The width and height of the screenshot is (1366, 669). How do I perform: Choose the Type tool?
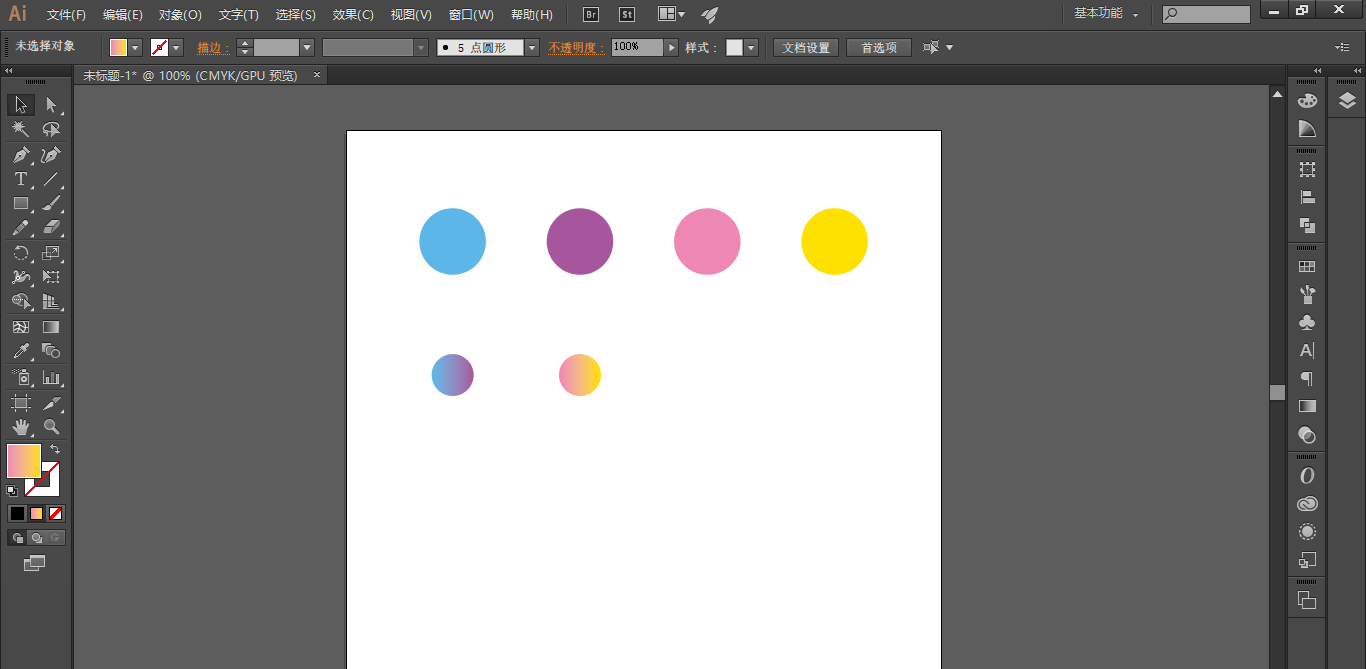tap(21, 179)
